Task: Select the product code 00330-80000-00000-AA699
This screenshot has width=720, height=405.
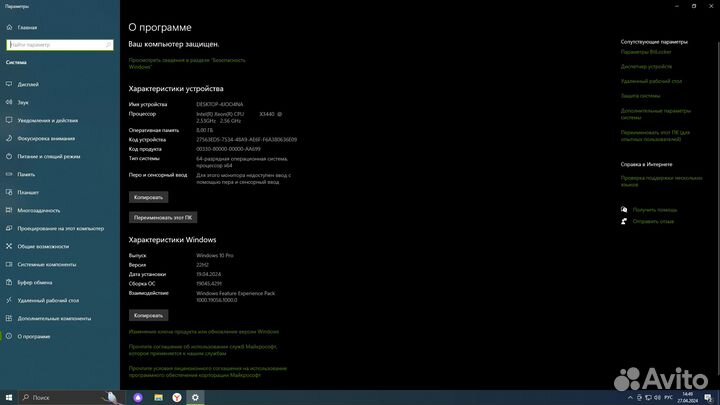Action: tap(228, 149)
